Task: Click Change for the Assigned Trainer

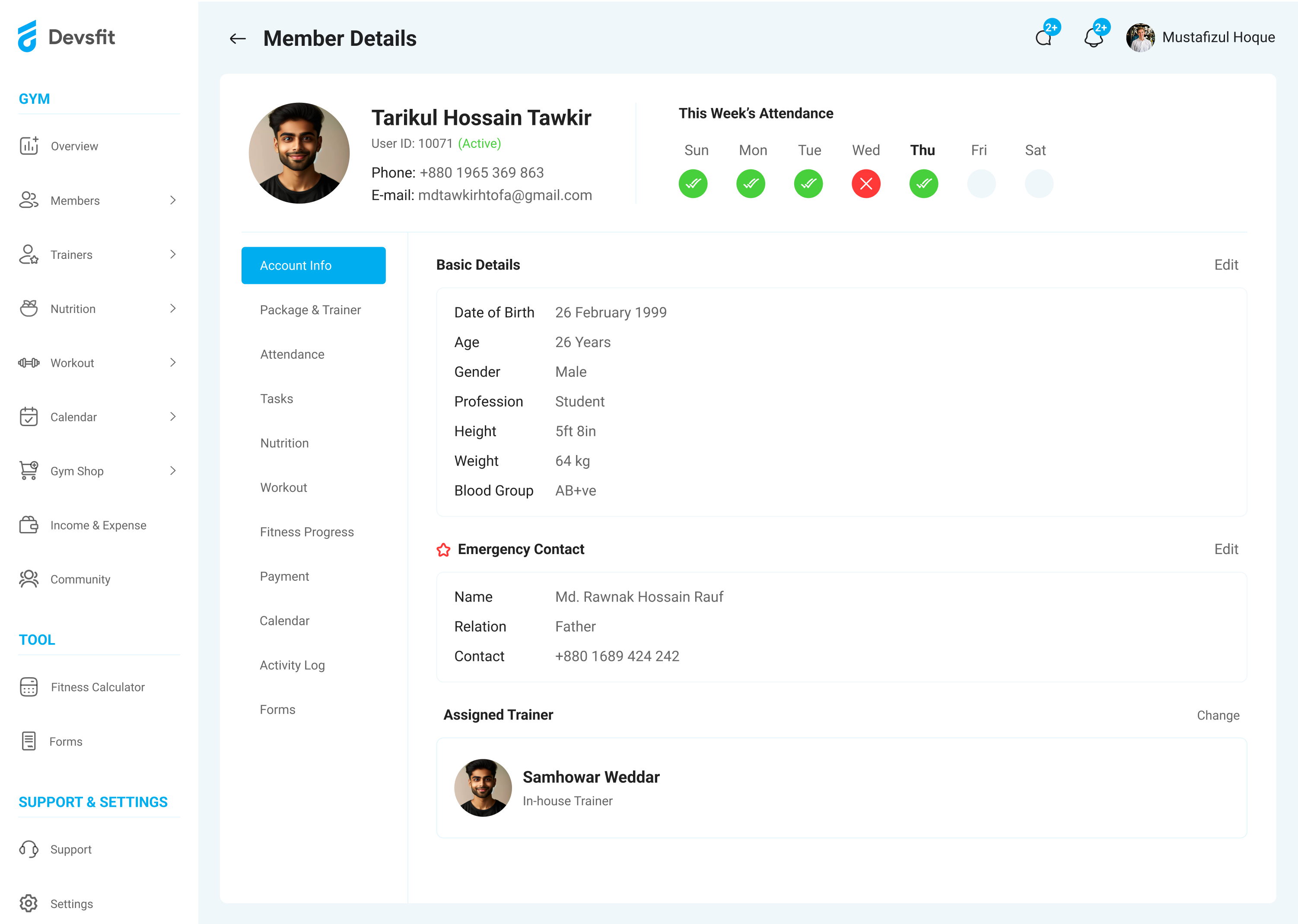Action: [x=1218, y=715]
